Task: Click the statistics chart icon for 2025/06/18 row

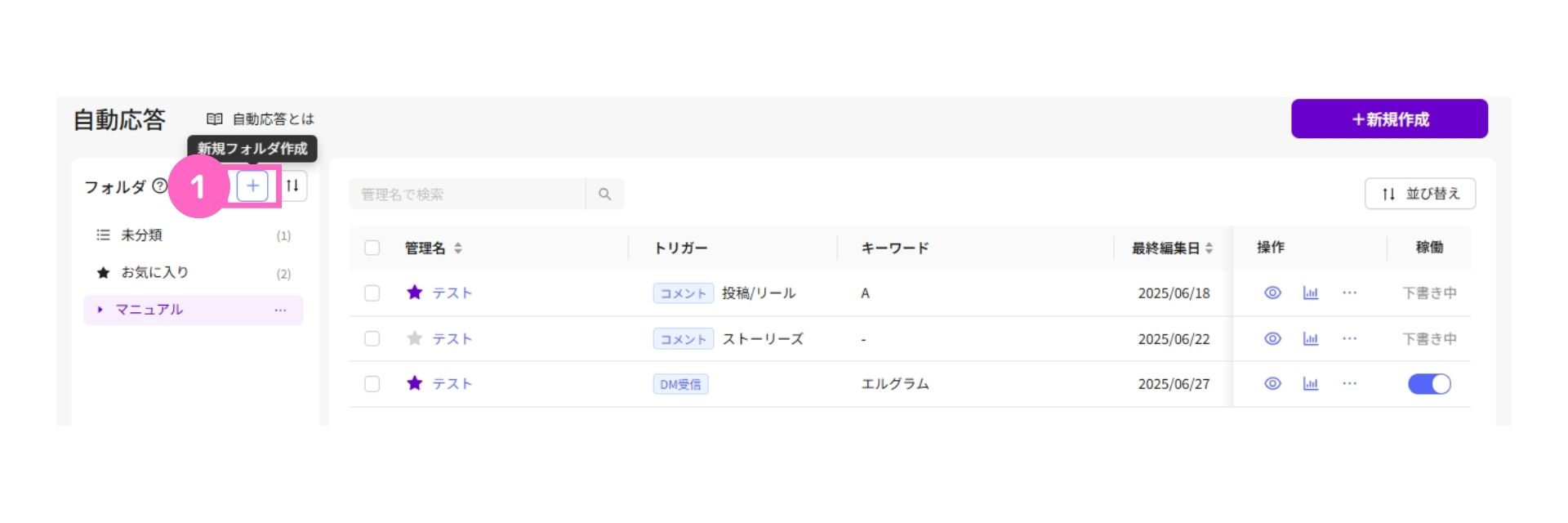Action: point(1310,293)
